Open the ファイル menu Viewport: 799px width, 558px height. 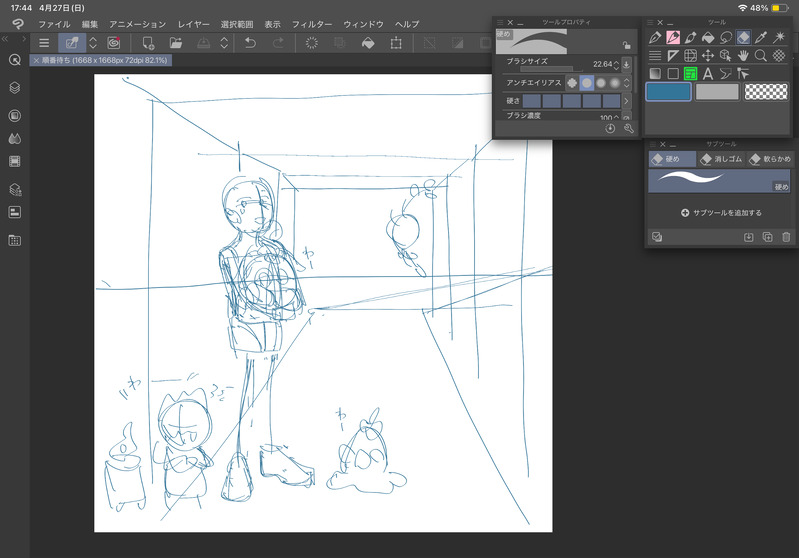[x=54, y=24]
